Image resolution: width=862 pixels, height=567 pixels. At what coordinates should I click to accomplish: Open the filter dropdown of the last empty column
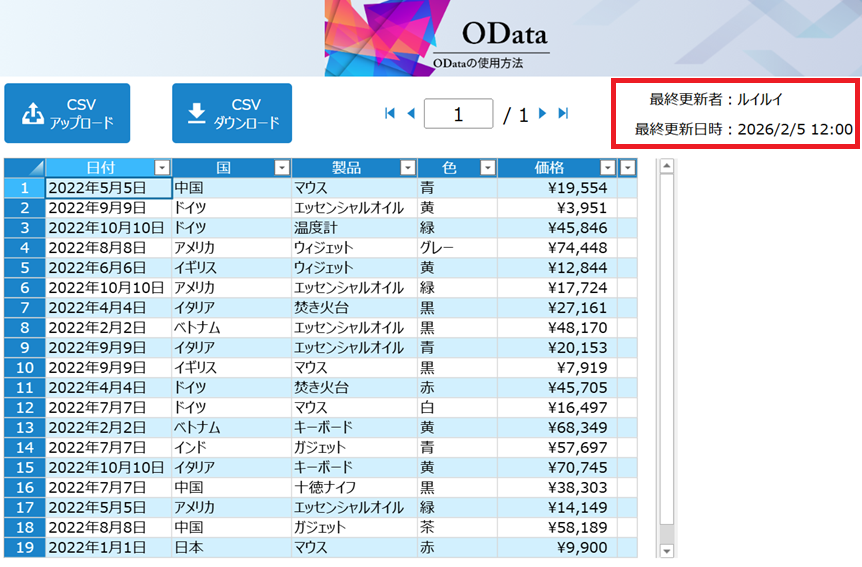click(628, 168)
